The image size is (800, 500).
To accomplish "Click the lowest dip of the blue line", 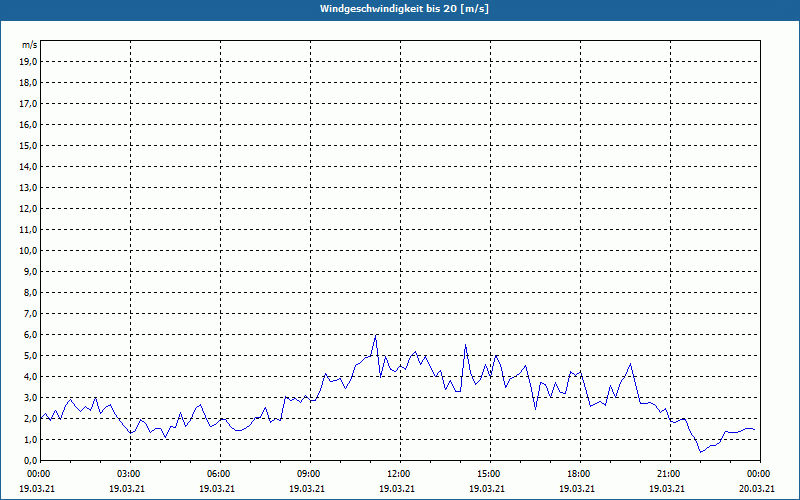I will point(701,452).
